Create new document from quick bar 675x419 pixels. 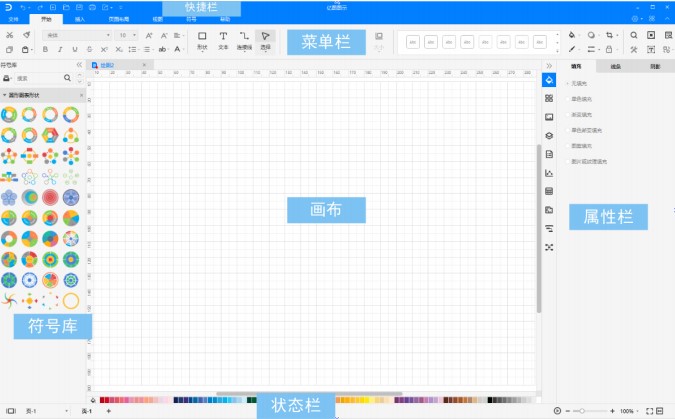pyautogui.click(x=53, y=7)
